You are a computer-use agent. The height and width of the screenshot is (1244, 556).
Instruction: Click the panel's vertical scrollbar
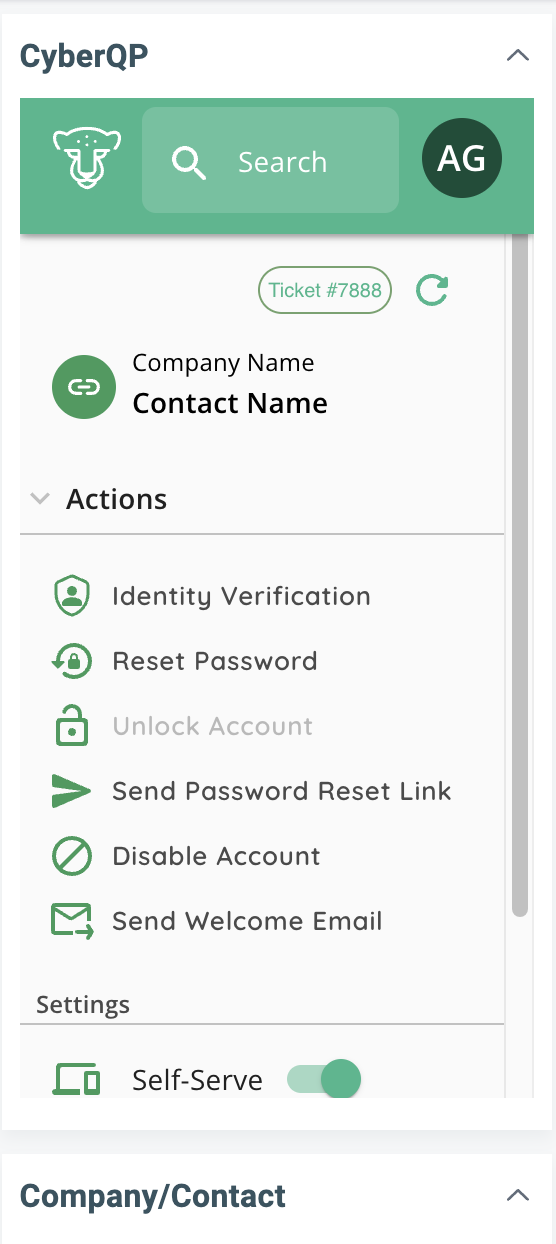click(519, 574)
